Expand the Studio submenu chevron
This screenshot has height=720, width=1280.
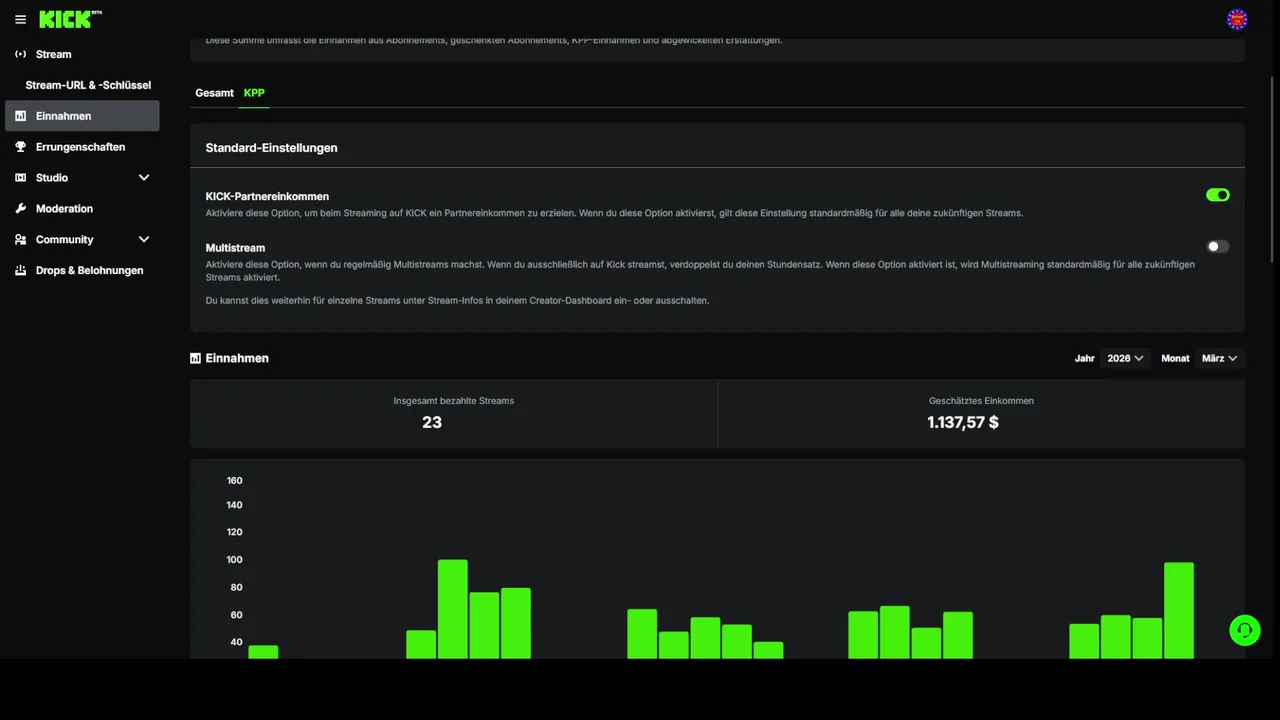click(x=144, y=178)
